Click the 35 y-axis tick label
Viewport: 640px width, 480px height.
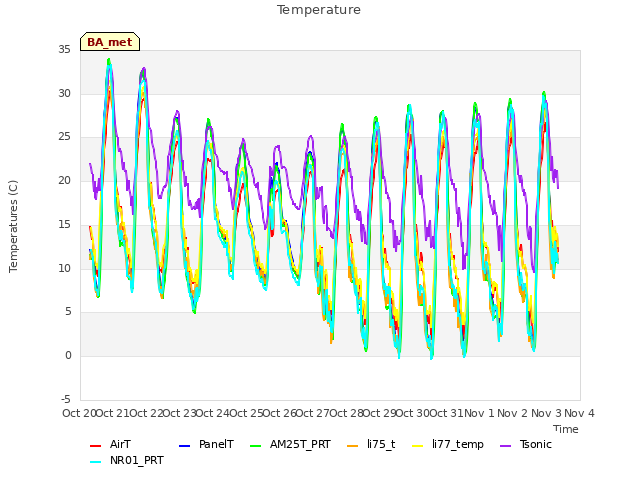(64, 49)
